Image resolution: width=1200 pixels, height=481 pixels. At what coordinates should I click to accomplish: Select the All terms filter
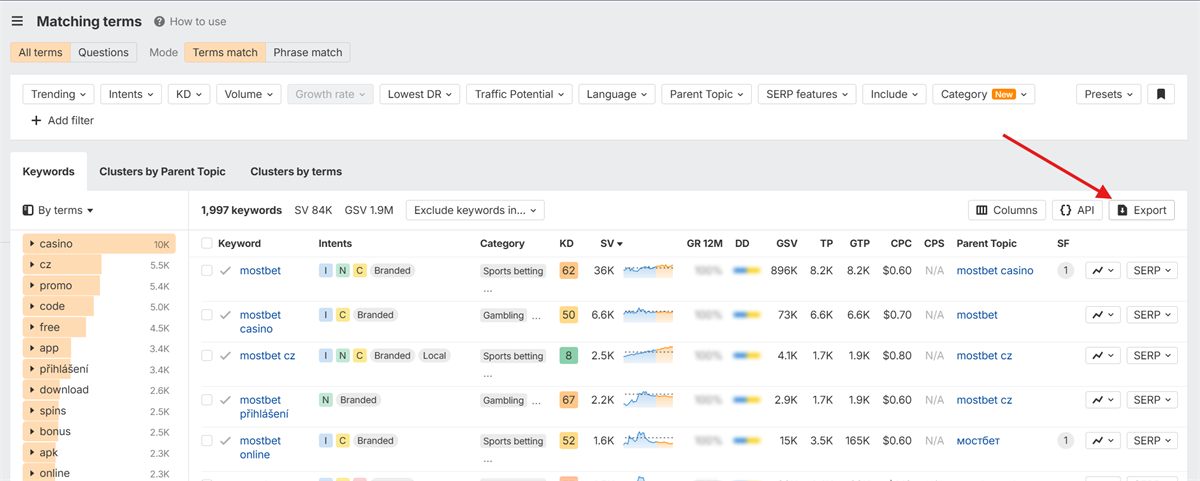click(40, 52)
